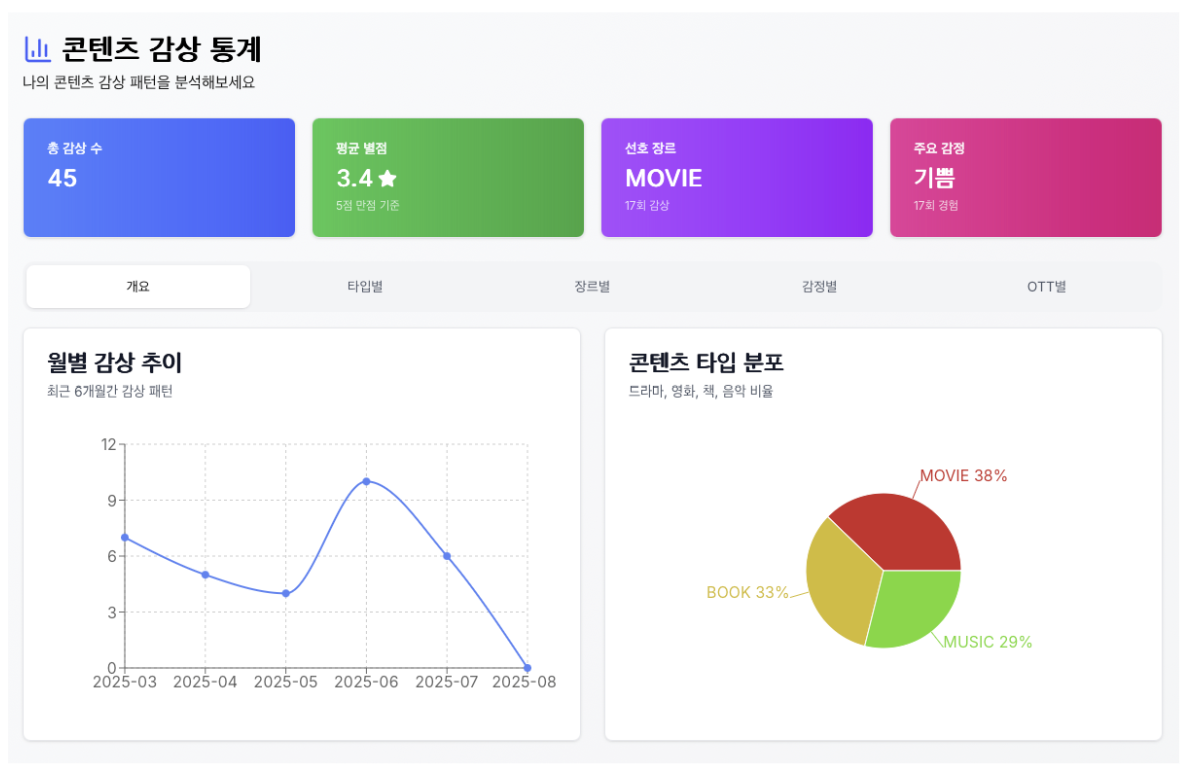Click the 17회 경험 text
The width and height of the screenshot is (1186, 772).
[936, 206]
